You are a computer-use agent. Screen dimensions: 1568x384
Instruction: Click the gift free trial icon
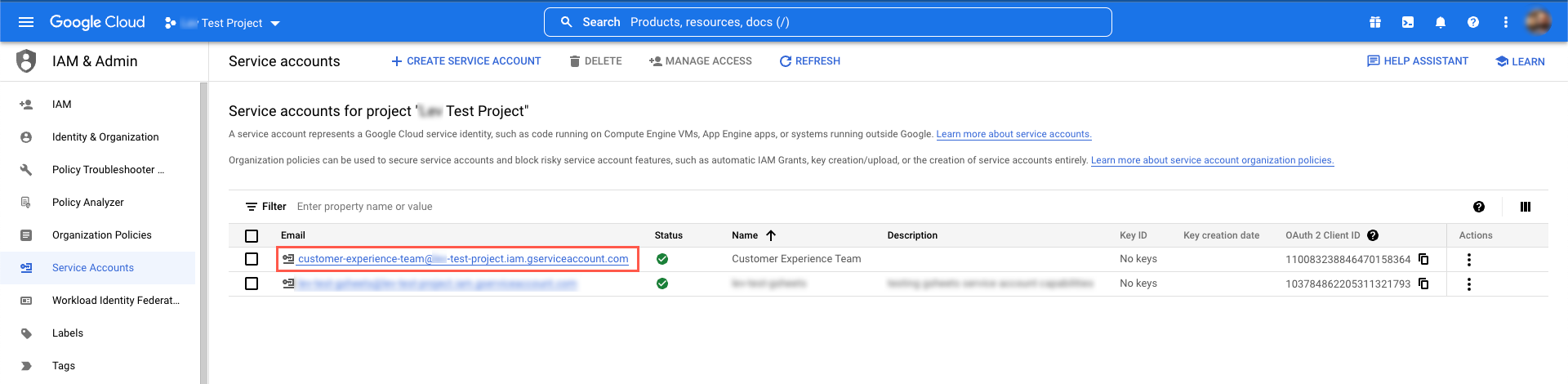click(1375, 22)
